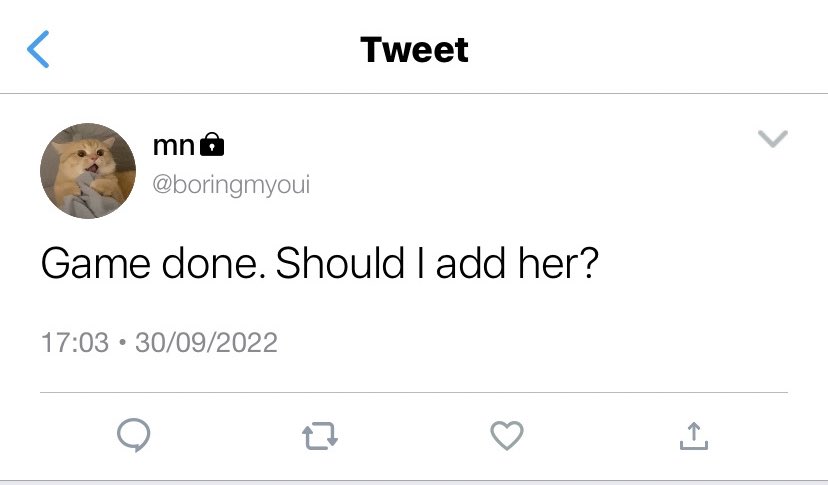Open the profile via display name mn
Image resolution: width=828 pixels, height=485 pixels.
point(174,145)
